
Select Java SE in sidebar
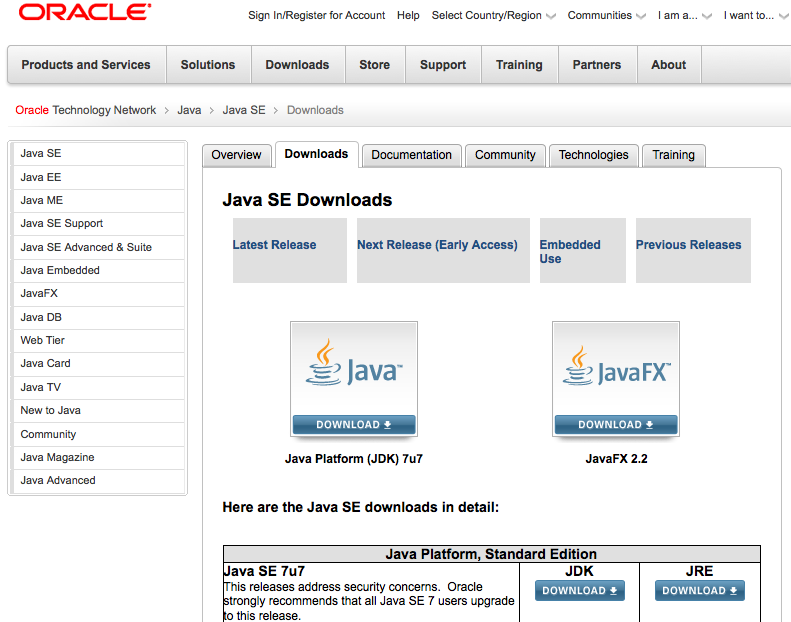[x=98, y=153]
